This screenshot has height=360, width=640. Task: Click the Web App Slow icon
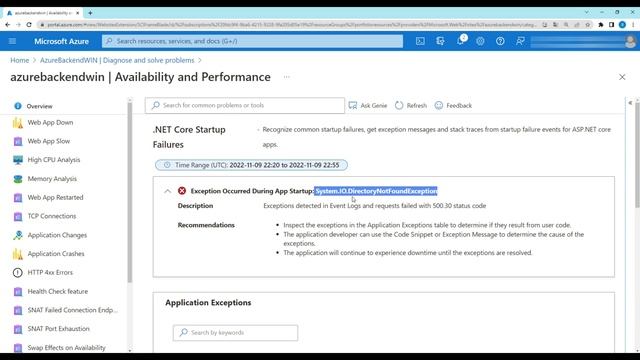18,141
